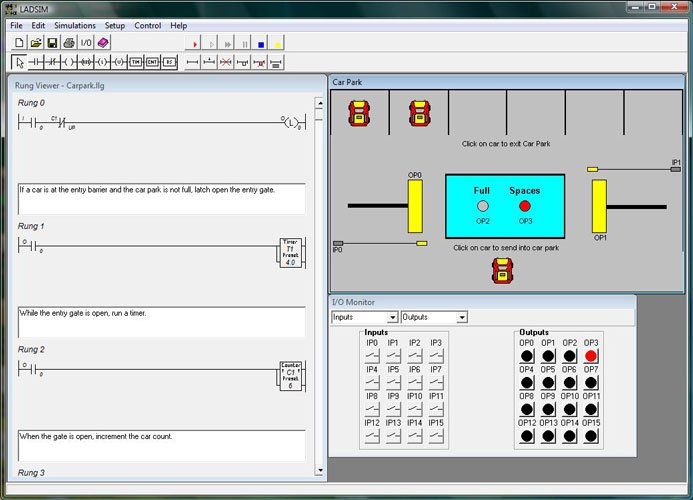The height and width of the screenshot is (500, 693).
Task: Click the Rung 0 comment text box
Action: [x=160, y=198]
